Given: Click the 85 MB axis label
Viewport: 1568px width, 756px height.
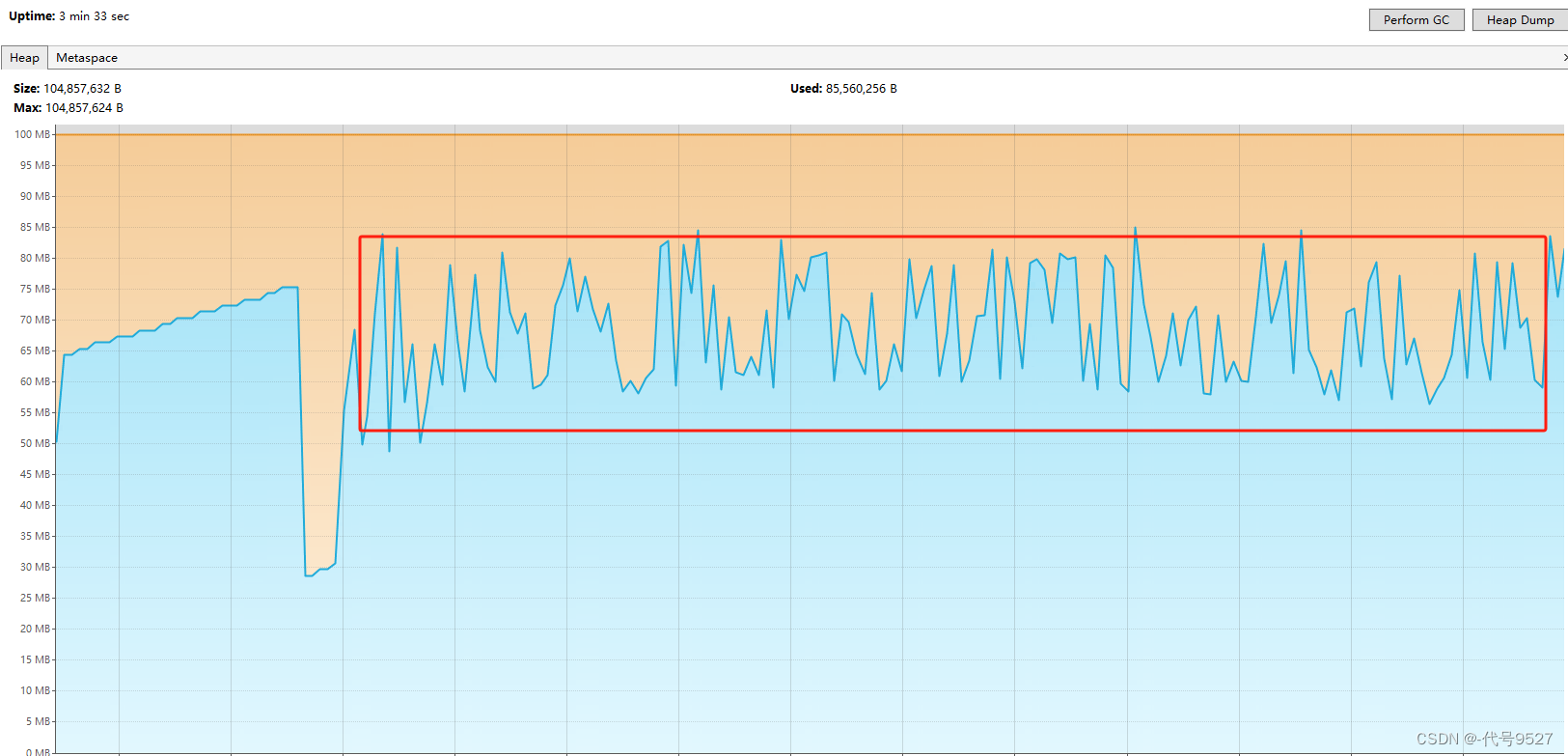Looking at the screenshot, I should pos(35,227).
